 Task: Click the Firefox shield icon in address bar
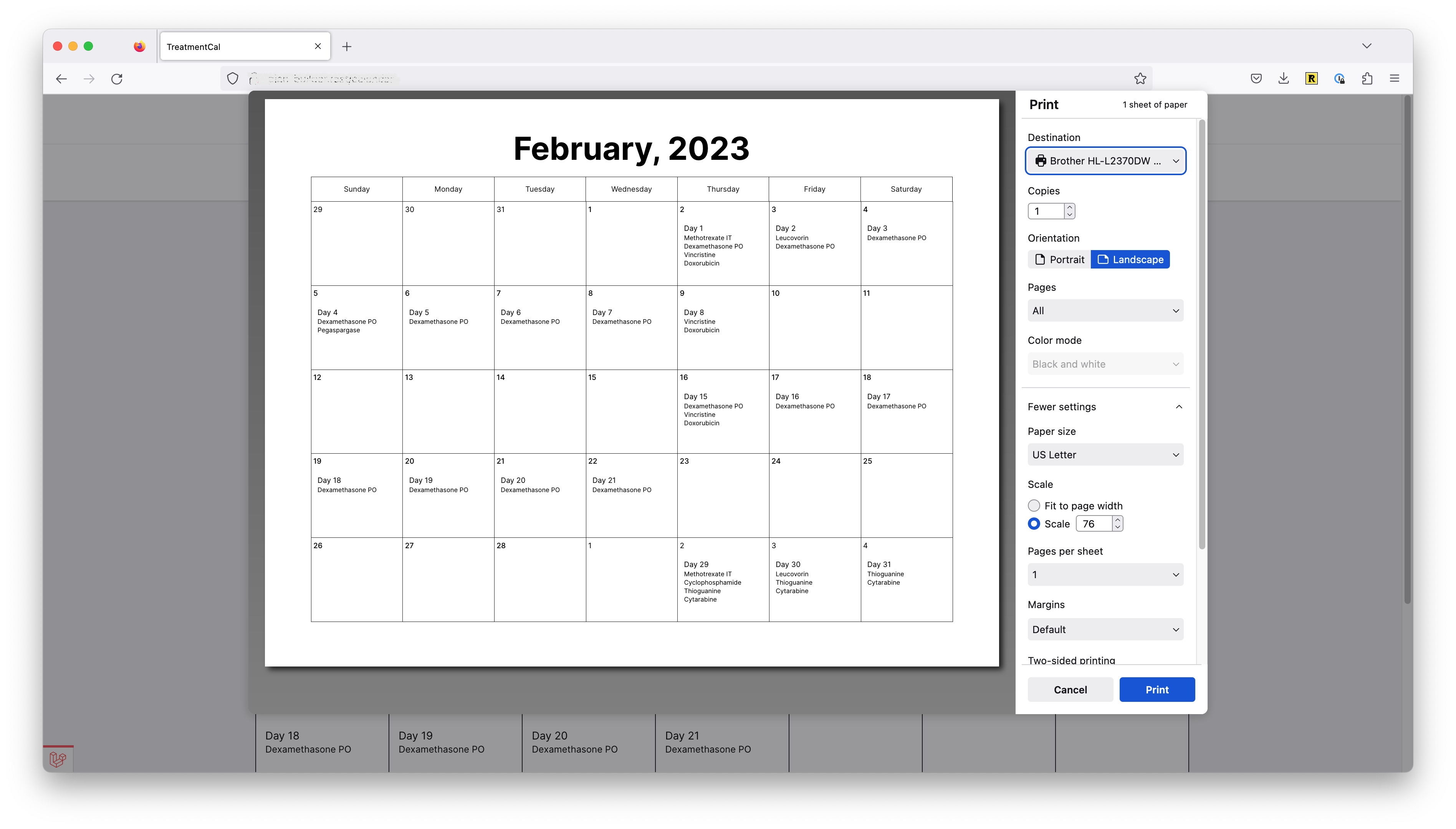232,79
